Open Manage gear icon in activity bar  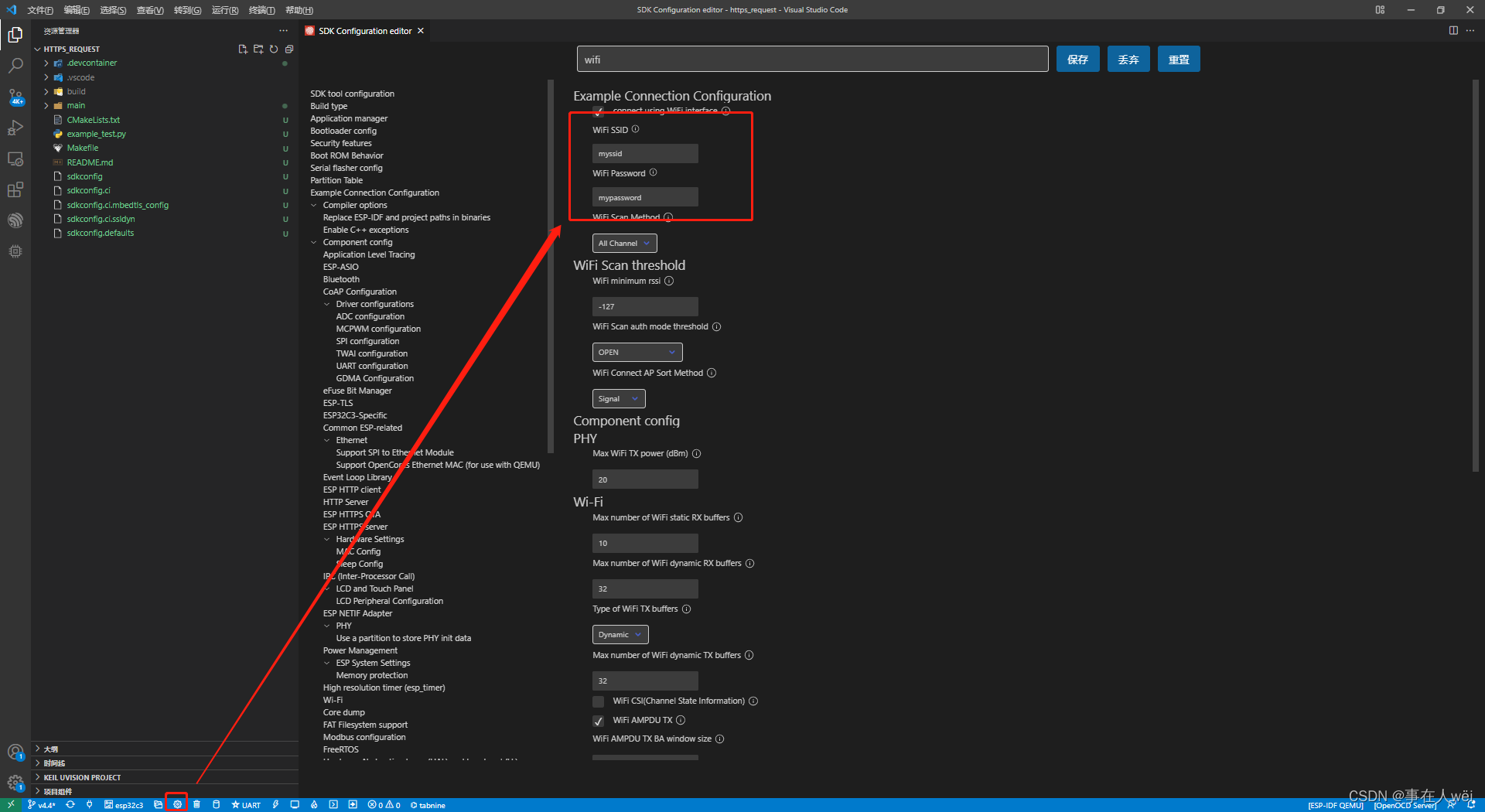click(15, 783)
